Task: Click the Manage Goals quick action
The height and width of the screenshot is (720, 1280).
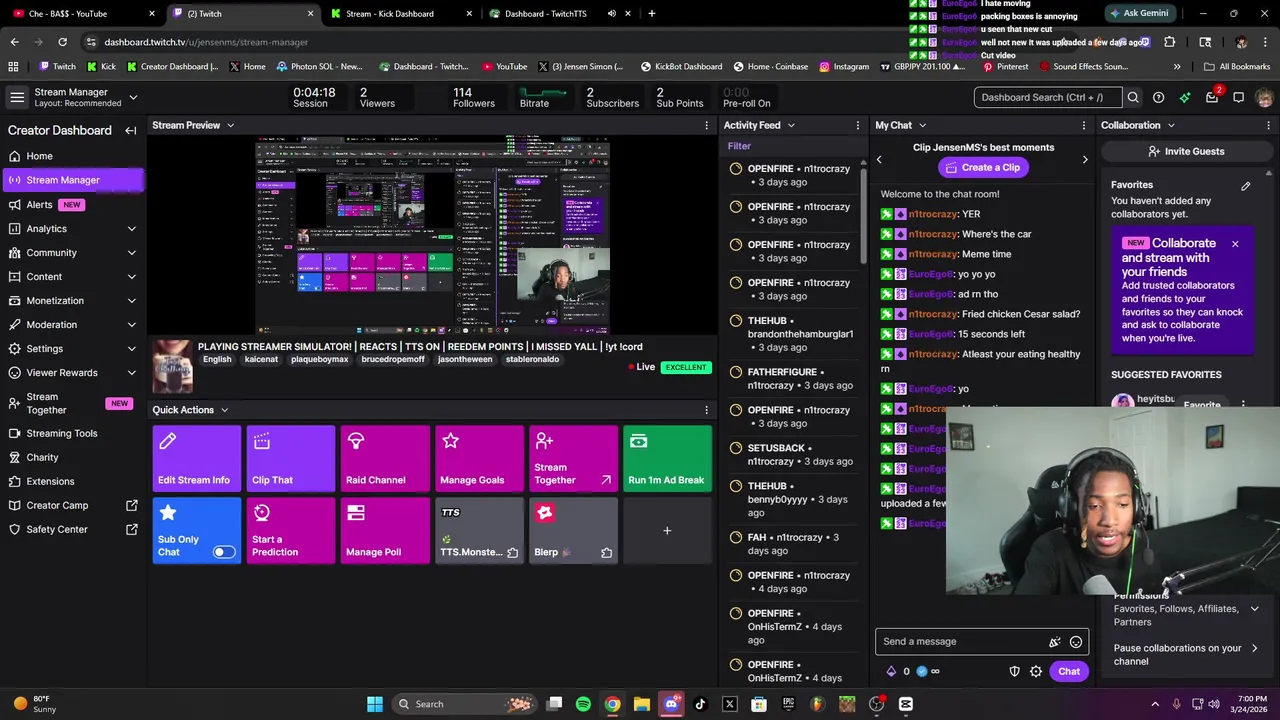Action: click(x=479, y=459)
